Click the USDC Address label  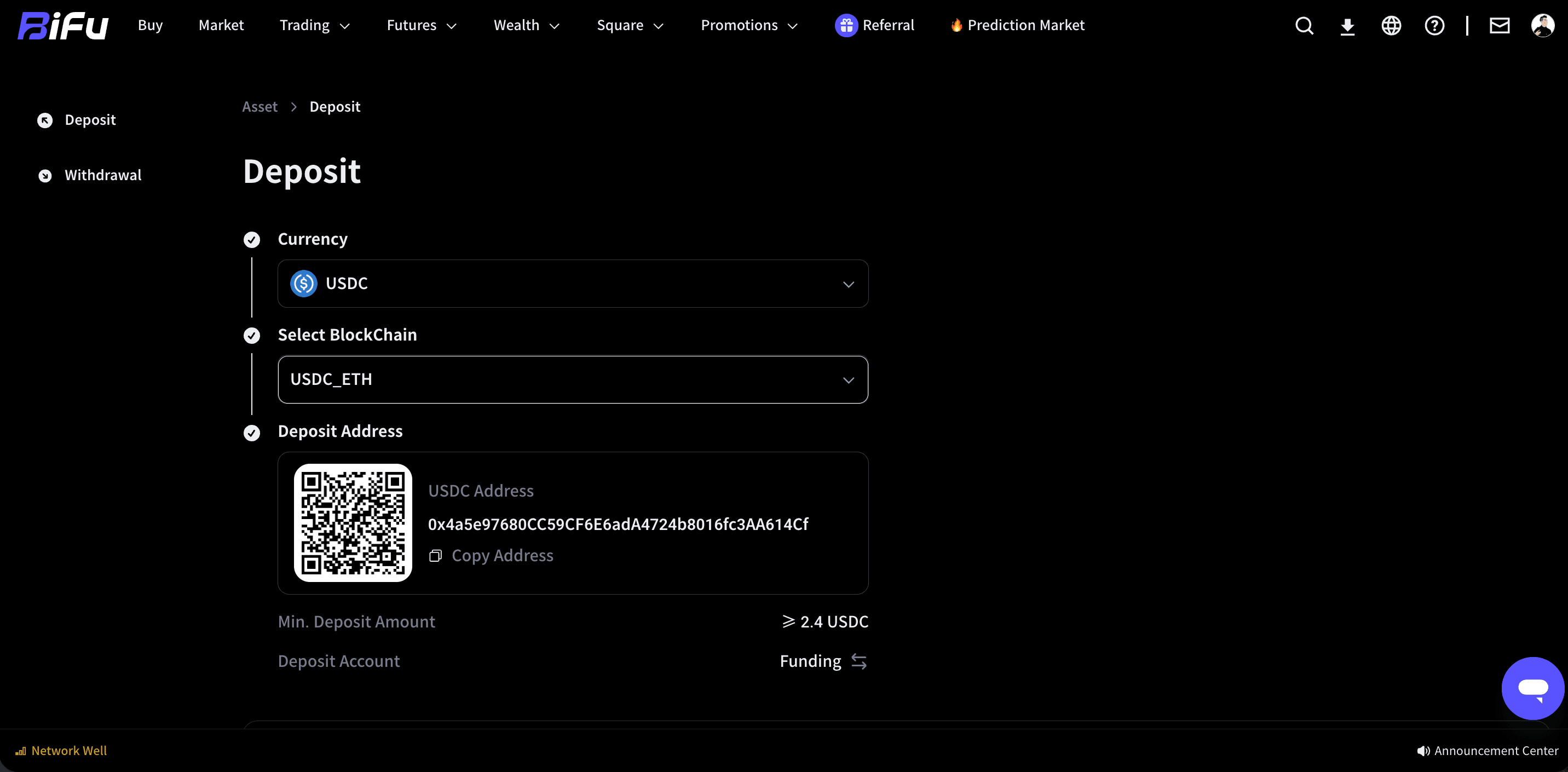(x=481, y=491)
